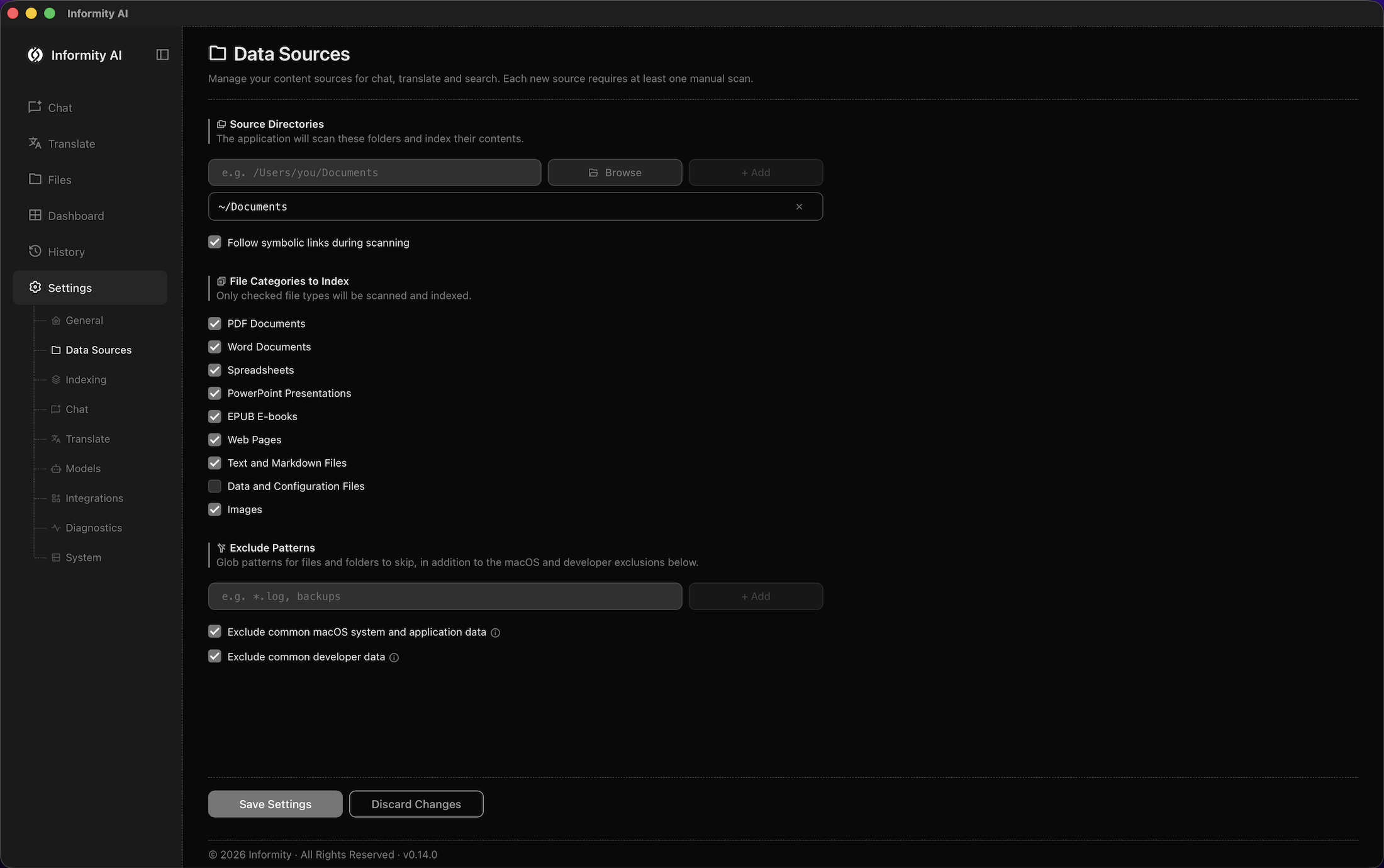Screen dimensions: 1384x868
Task: Open the System settings sub-item
Action: (x=76, y=557)
